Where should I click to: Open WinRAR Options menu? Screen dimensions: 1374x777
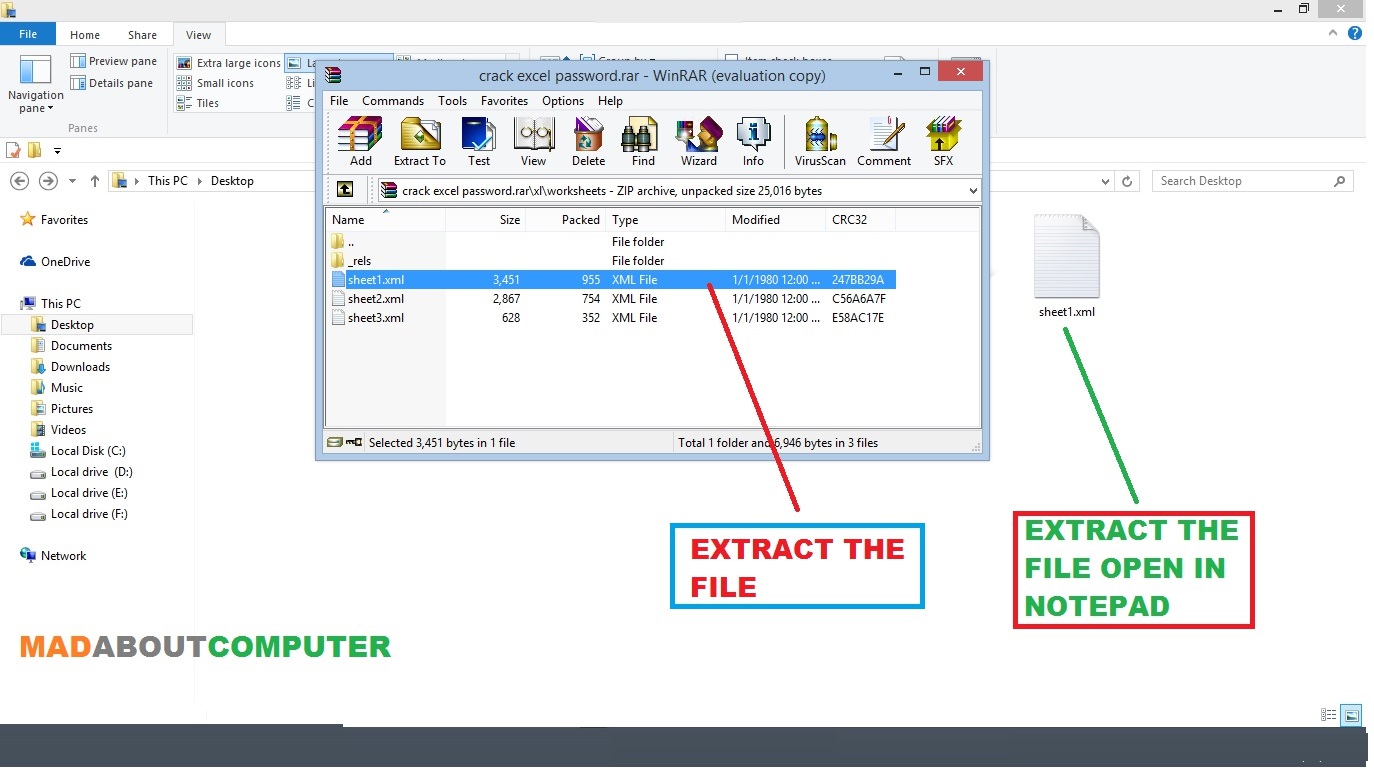pos(563,101)
